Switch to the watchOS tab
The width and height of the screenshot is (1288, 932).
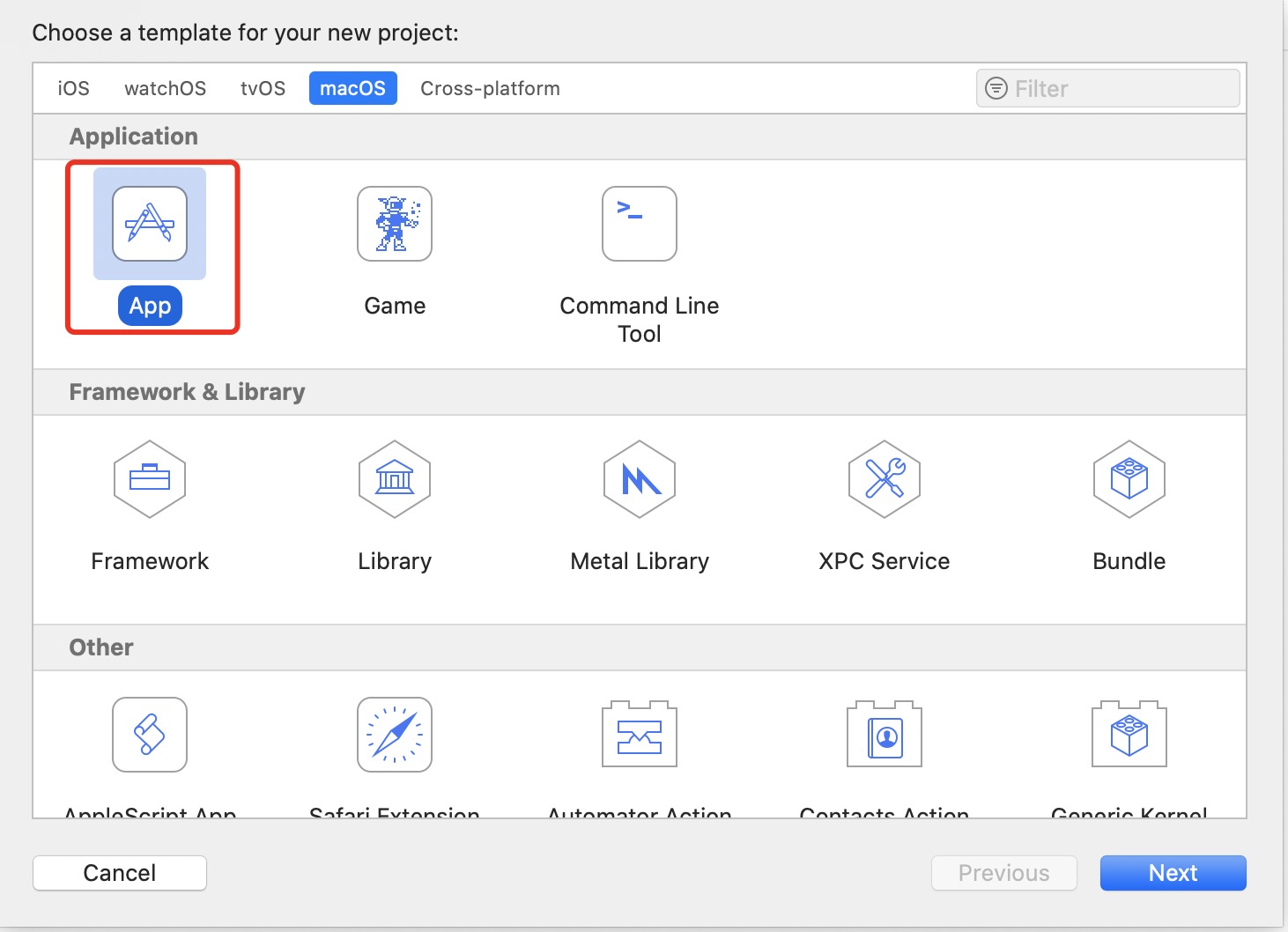pos(166,88)
